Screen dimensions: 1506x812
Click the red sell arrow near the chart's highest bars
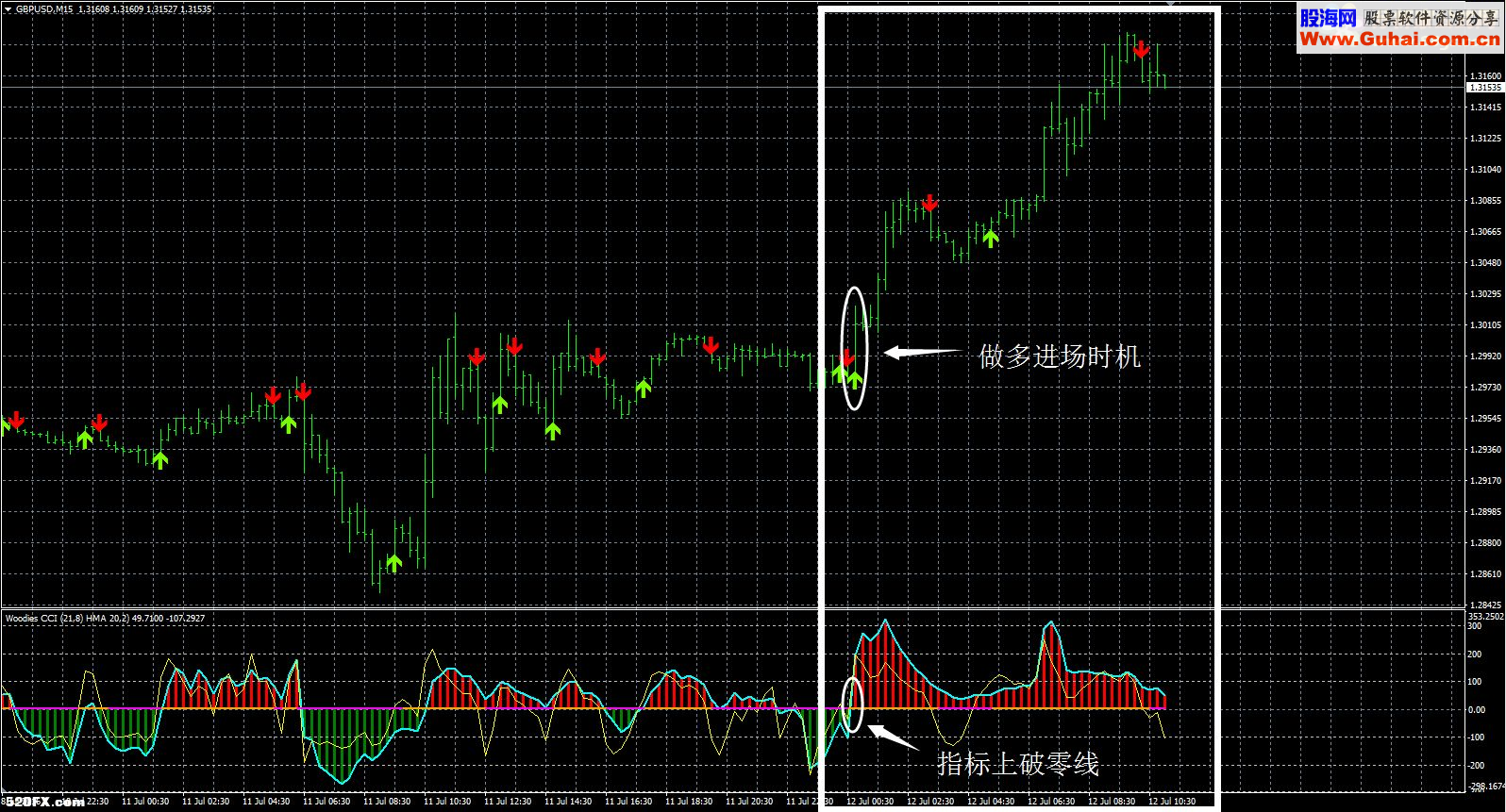[1141, 49]
